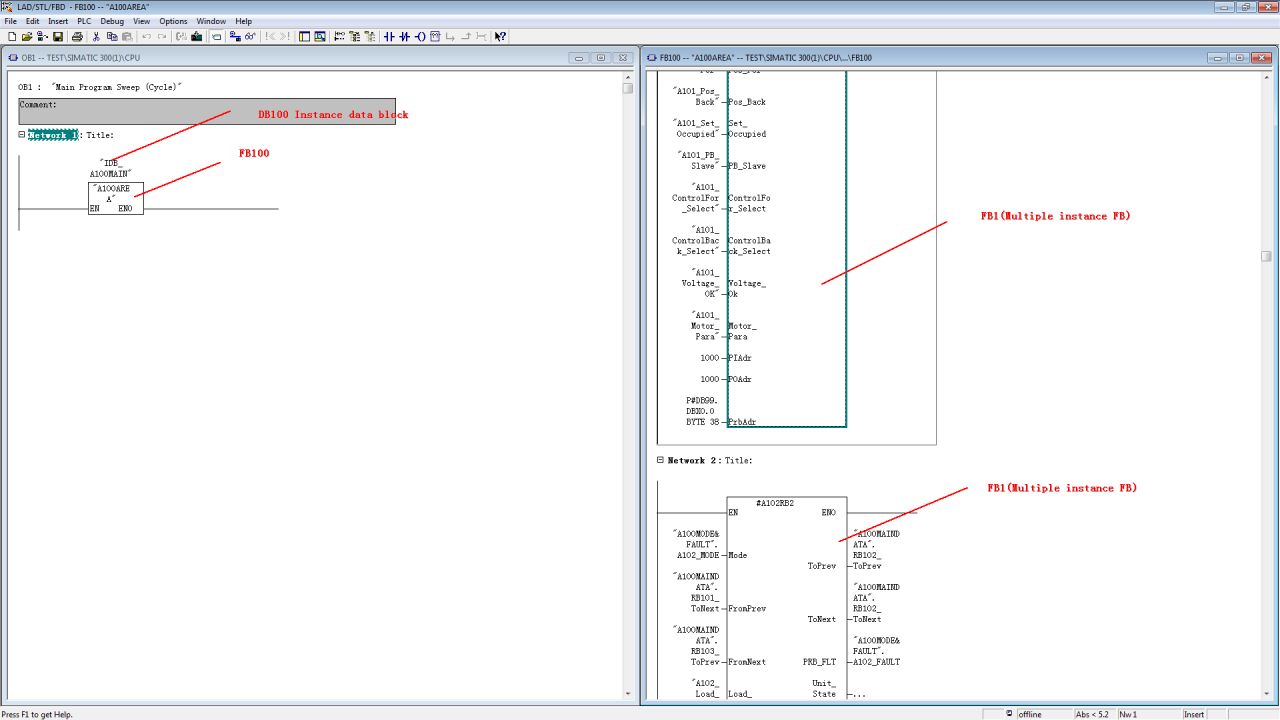Open the Window menu
The height and width of the screenshot is (720, 1280).
click(x=211, y=21)
